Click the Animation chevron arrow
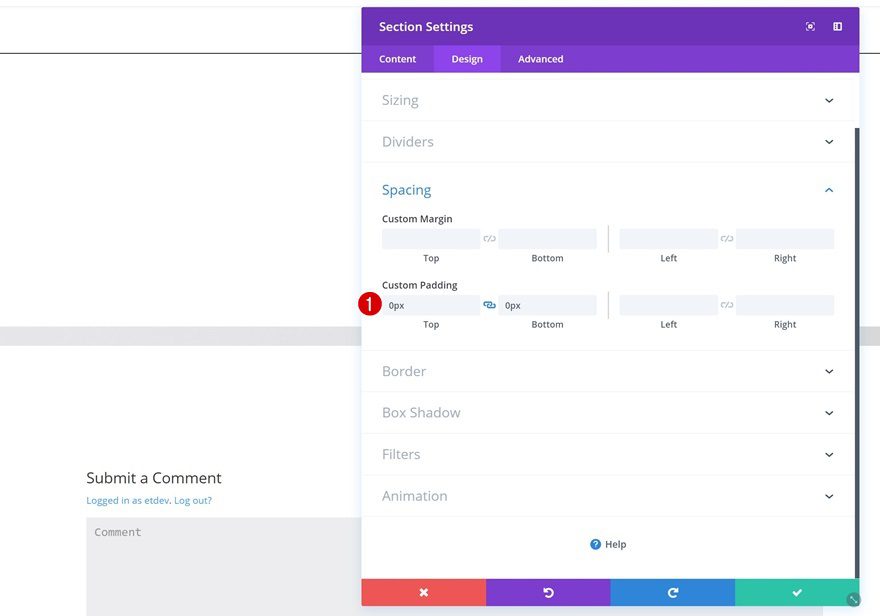This screenshot has height=616, width=880. 829,497
